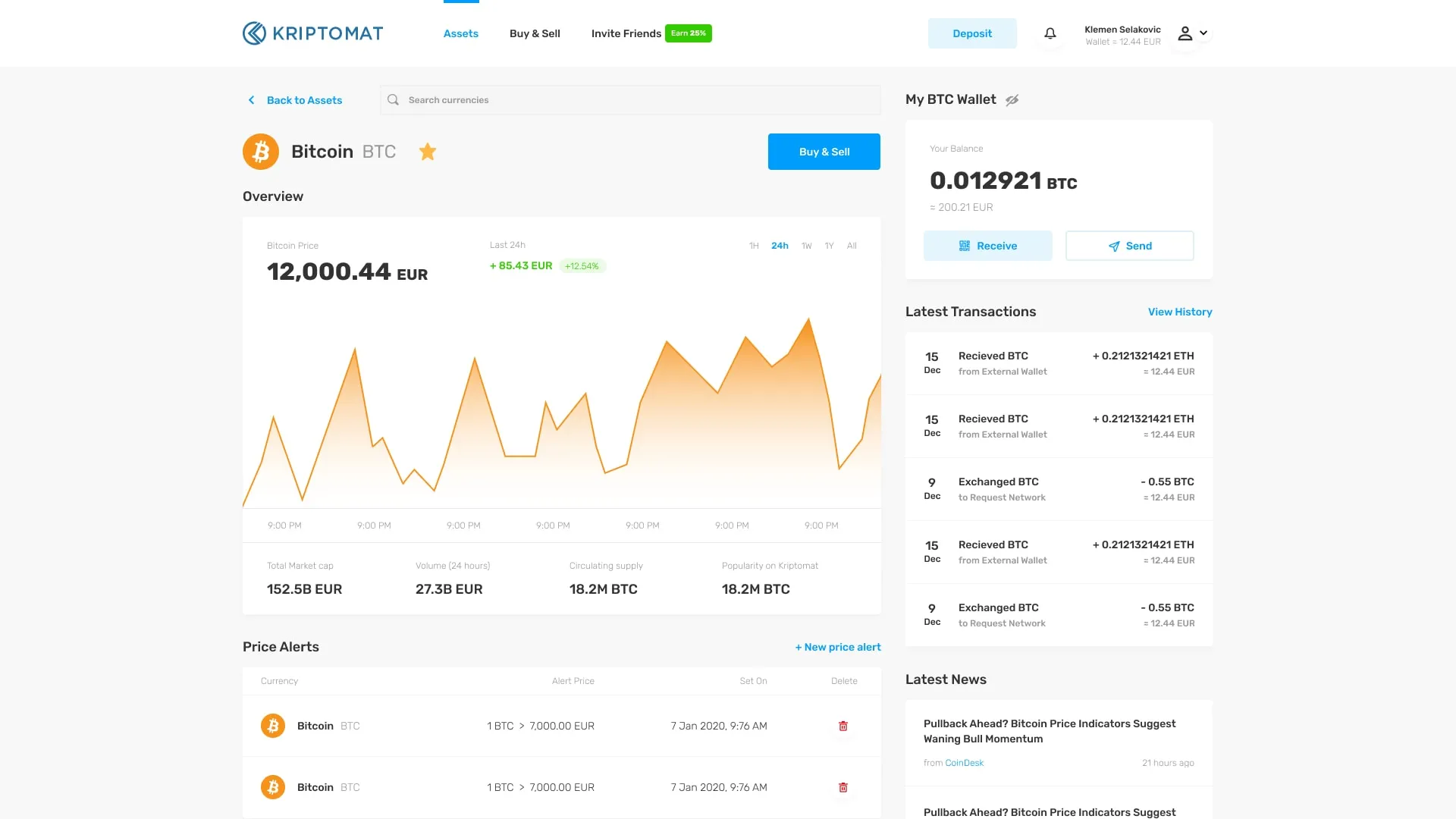Click 12,000.44 EUR price value
Image resolution: width=1456 pixels, height=819 pixels.
click(x=347, y=271)
